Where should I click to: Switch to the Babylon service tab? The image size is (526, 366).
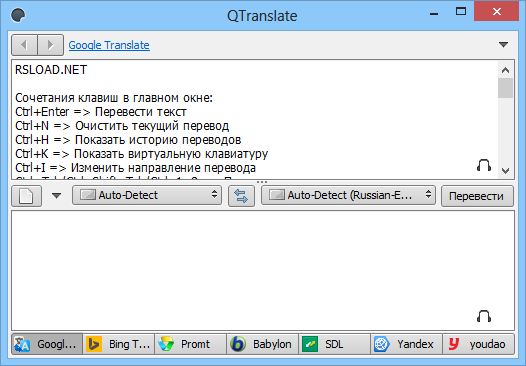pyautogui.click(x=262, y=344)
